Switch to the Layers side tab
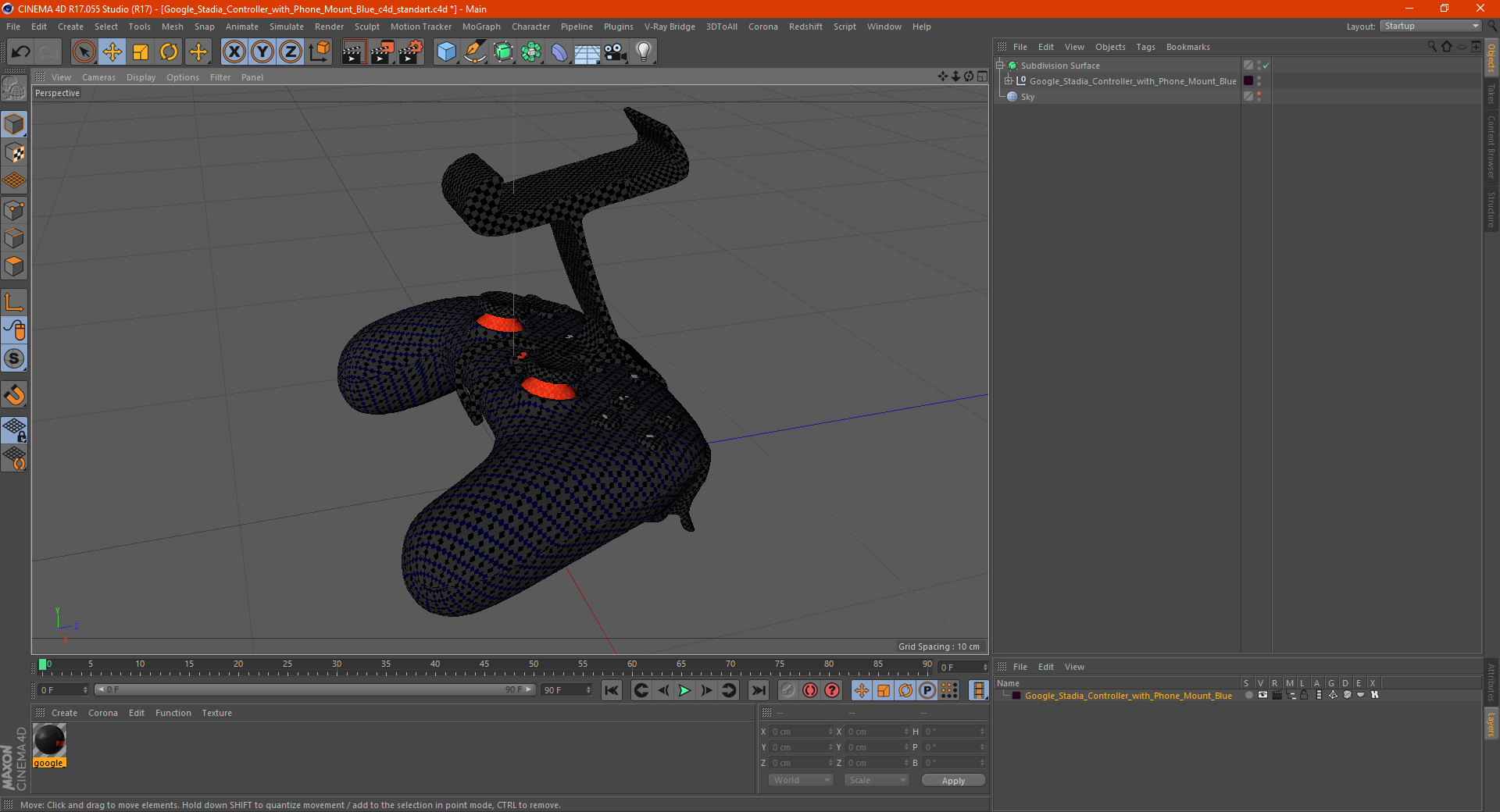 pos(1491,724)
